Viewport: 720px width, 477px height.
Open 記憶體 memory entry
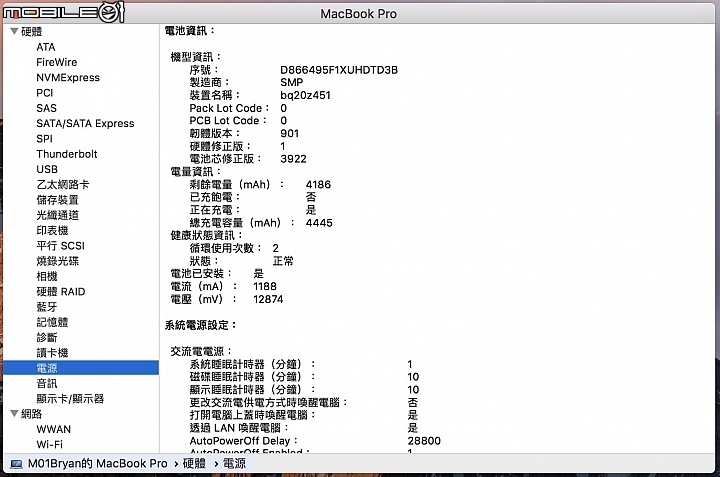52,322
